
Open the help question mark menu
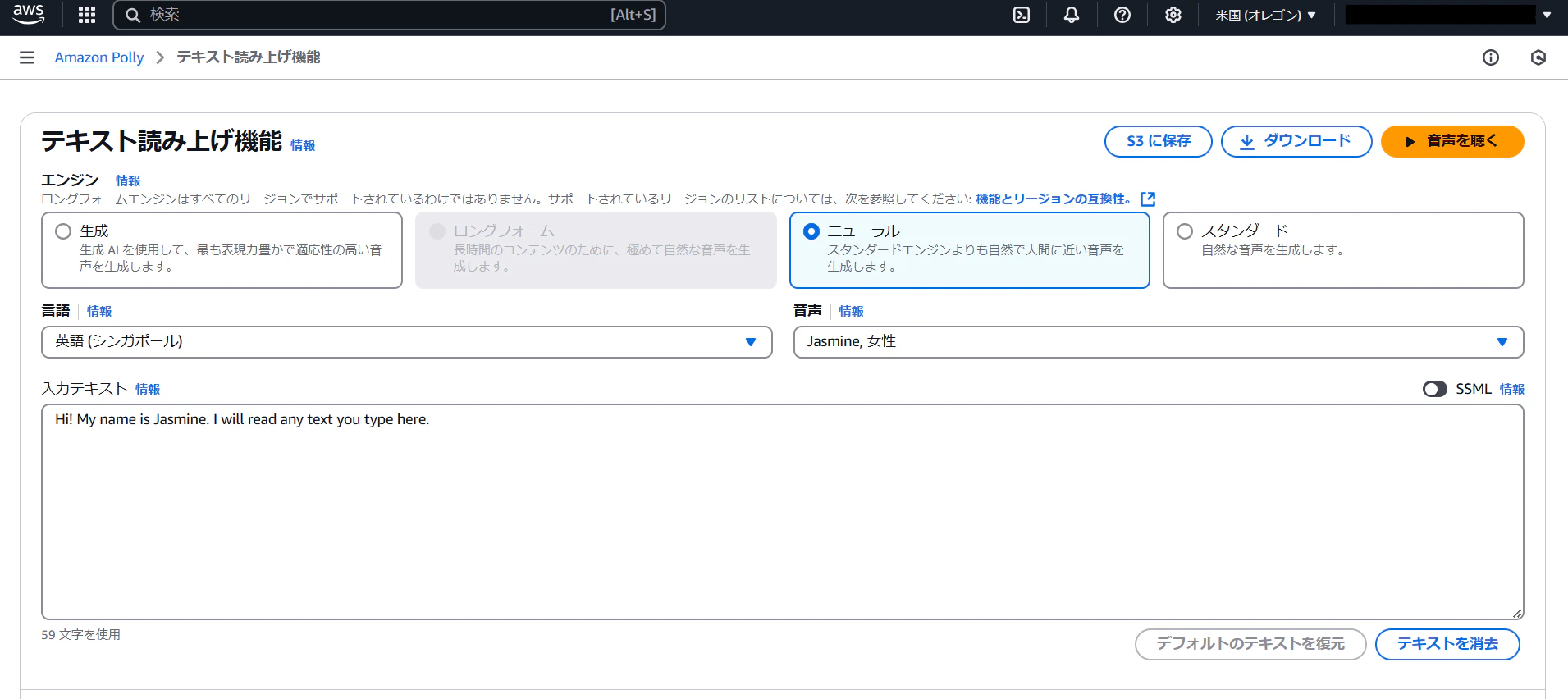click(x=1122, y=15)
